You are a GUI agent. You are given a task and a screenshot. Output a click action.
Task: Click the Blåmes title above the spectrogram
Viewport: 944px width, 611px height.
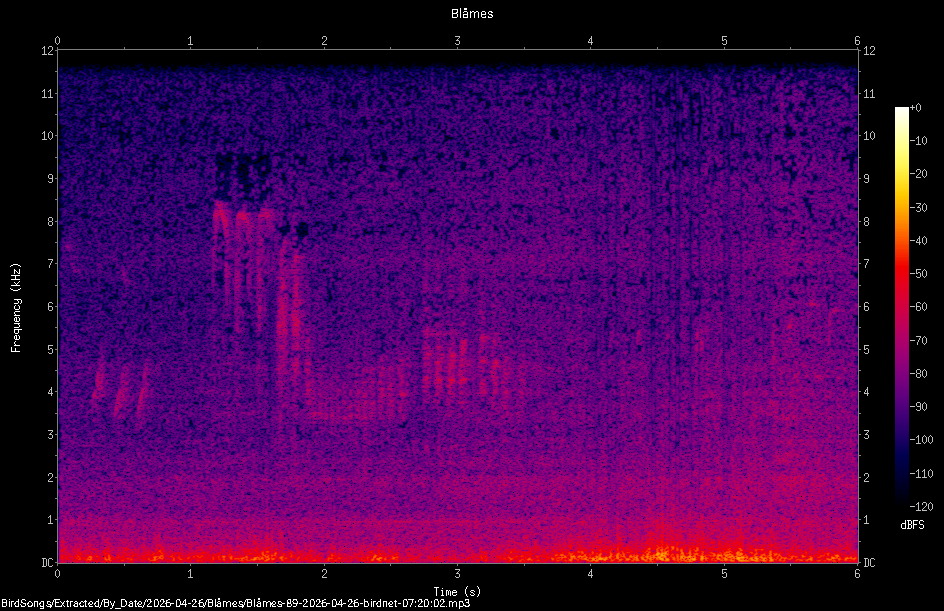click(x=472, y=13)
